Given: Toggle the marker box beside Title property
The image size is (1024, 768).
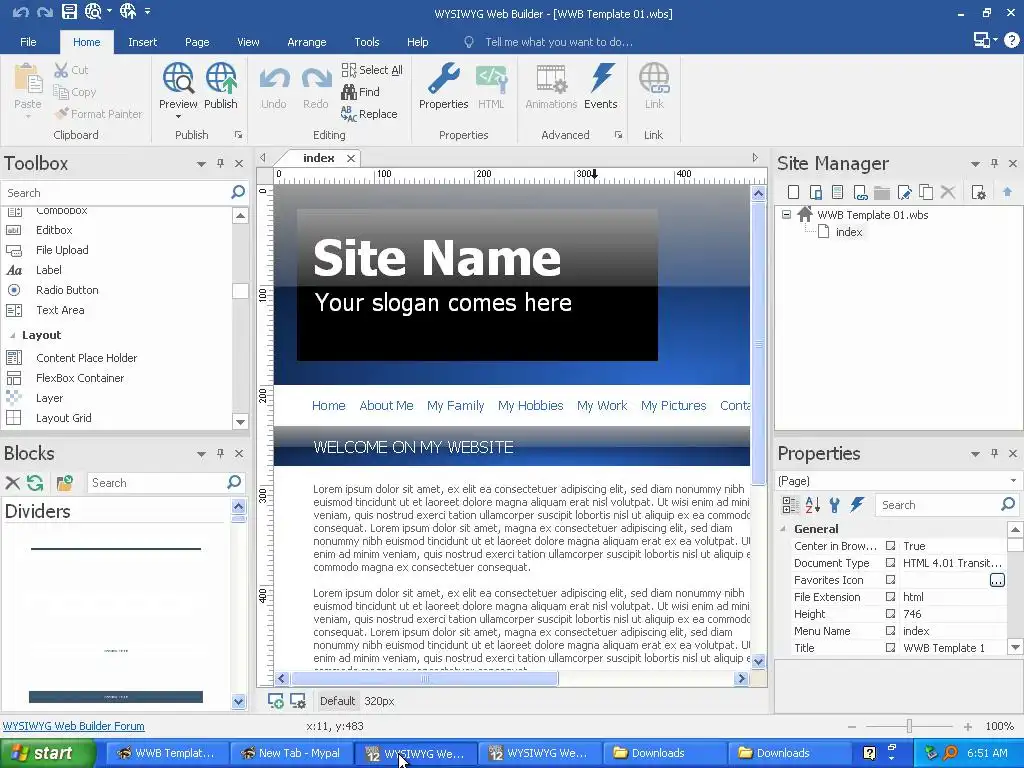Looking at the screenshot, I should tap(890, 648).
